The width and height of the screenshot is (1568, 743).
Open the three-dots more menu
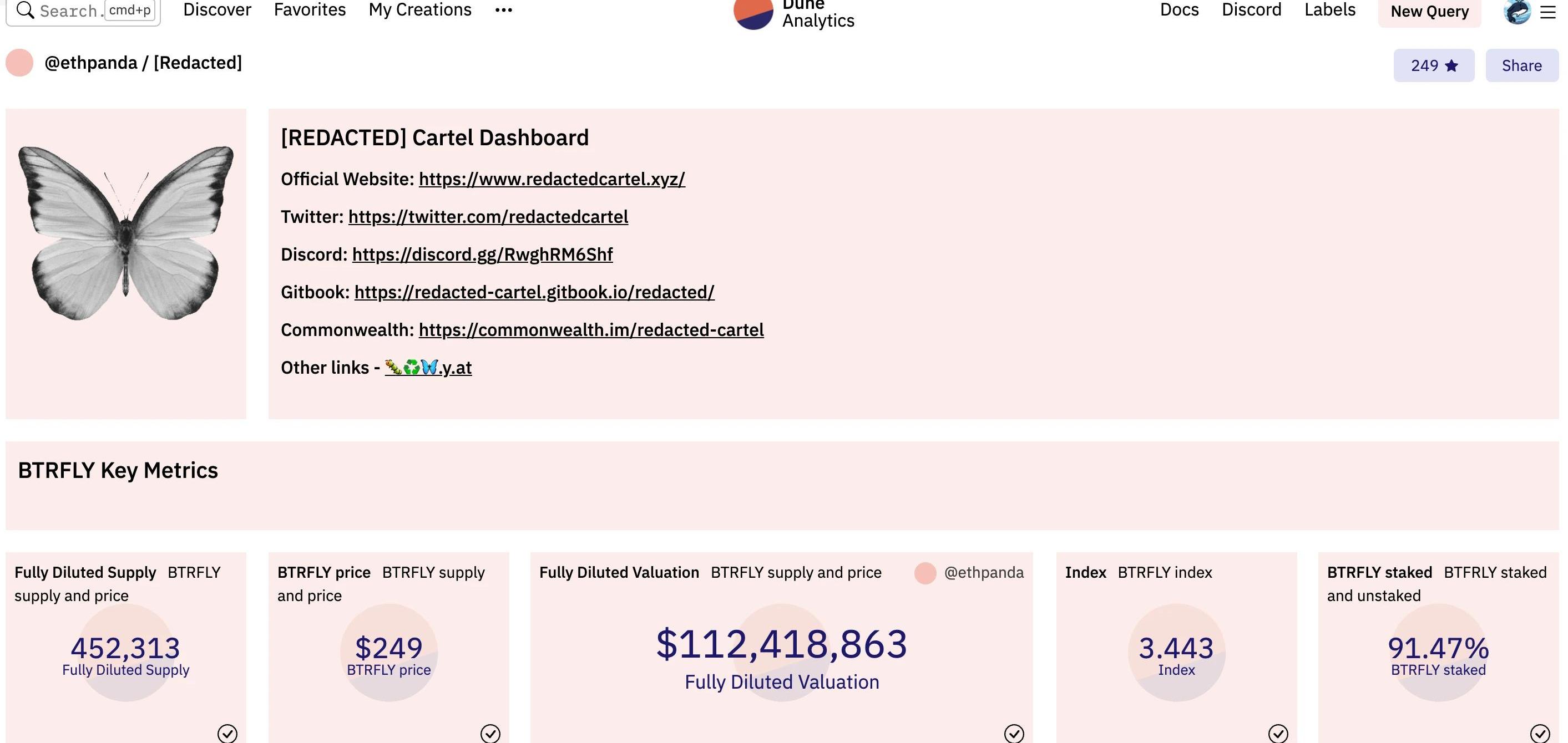pyautogui.click(x=503, y=10)
